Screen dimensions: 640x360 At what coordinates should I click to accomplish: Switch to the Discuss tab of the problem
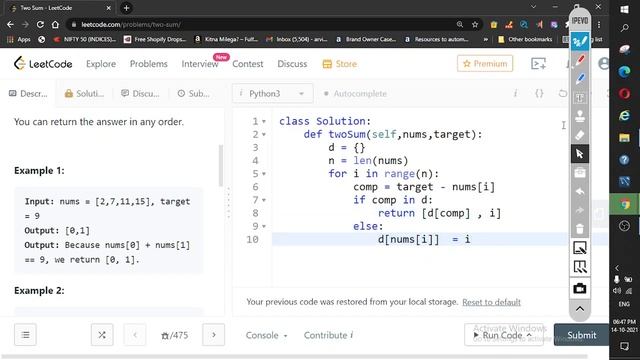pos(140,93)
